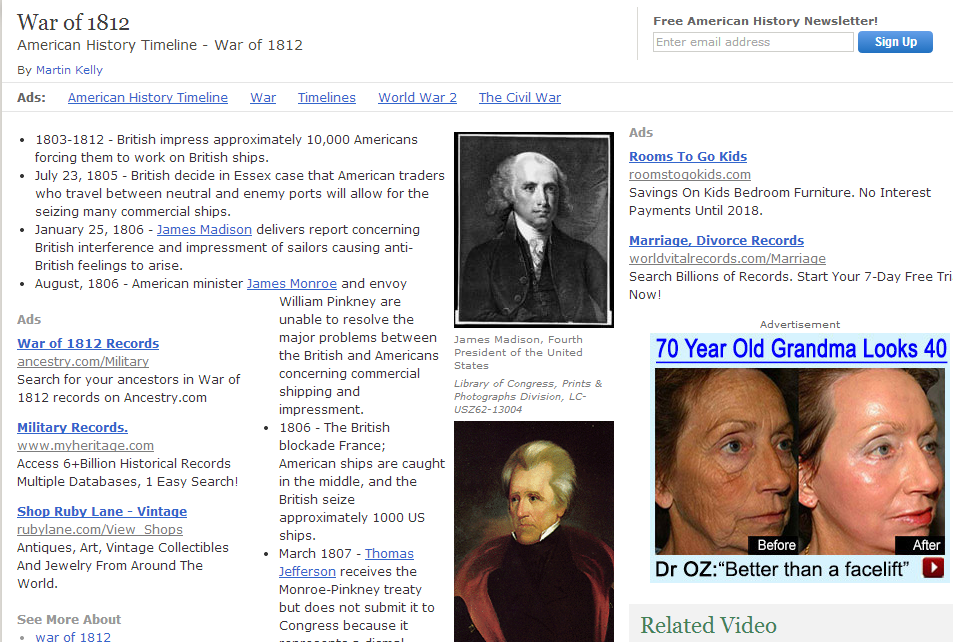Click the 1803-1812 British impress bullet text
The width and height of the screenshot is (953, 642).
coord(226,148)
